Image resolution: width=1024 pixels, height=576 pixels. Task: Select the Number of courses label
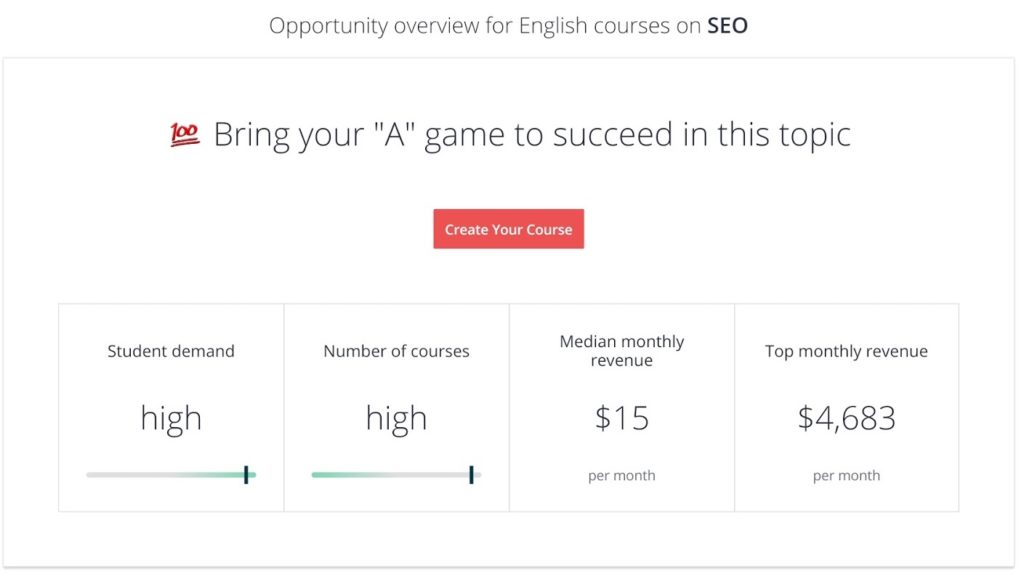(x=396, y=351)
